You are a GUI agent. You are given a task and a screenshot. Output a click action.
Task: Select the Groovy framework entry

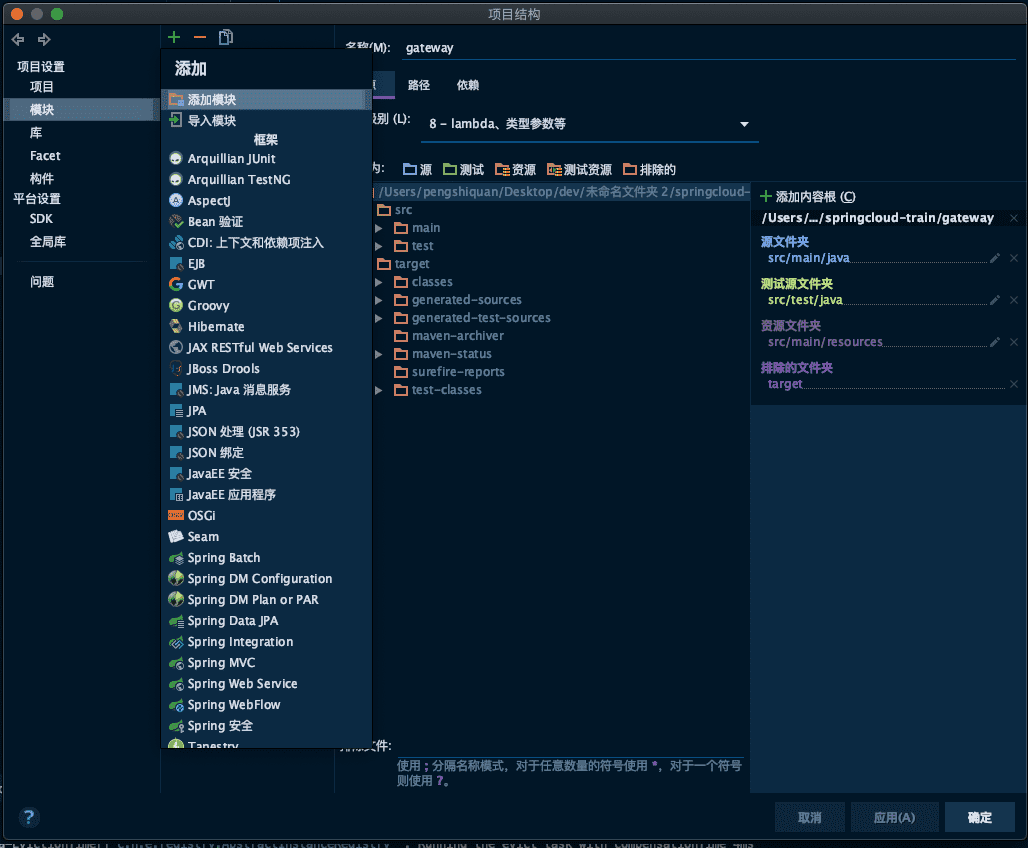[x=266, y=306]
